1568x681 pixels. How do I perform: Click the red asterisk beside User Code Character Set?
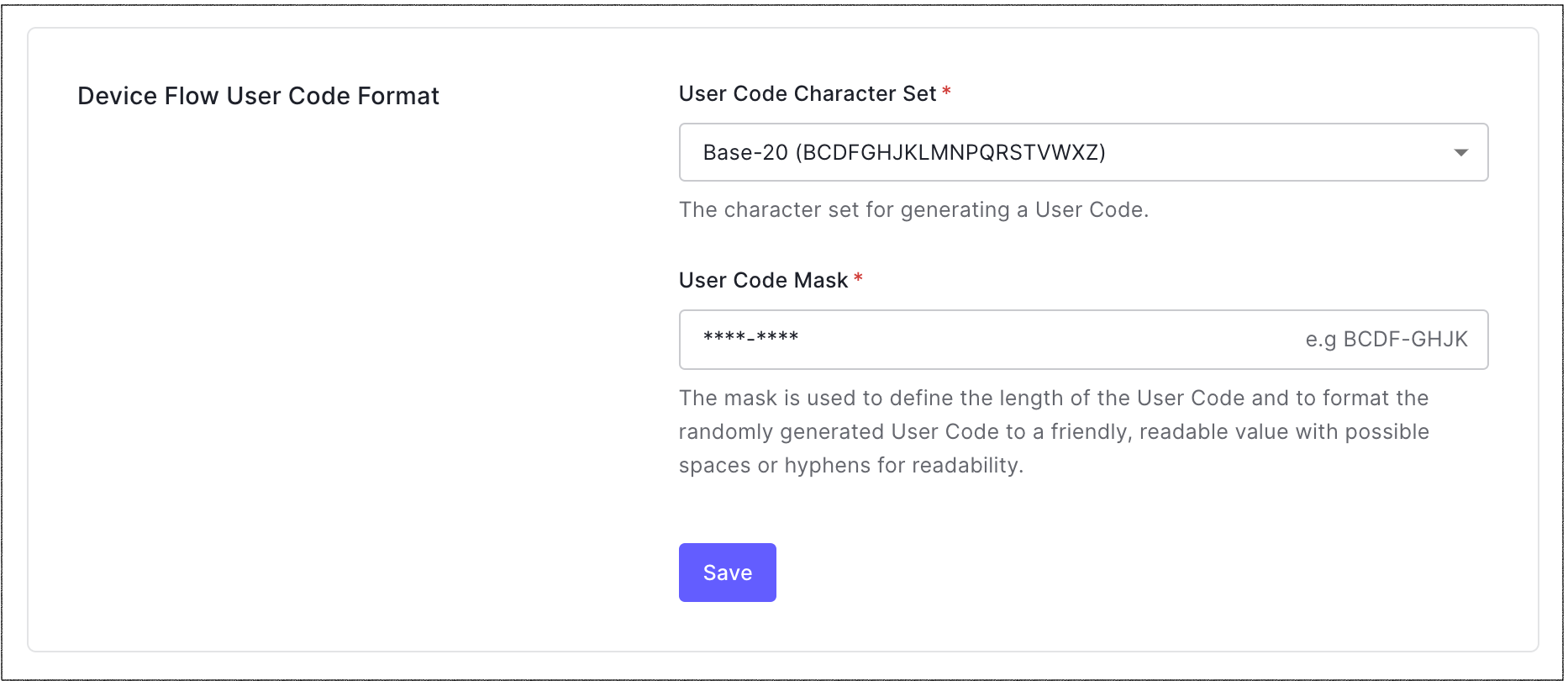coord(946,92)
